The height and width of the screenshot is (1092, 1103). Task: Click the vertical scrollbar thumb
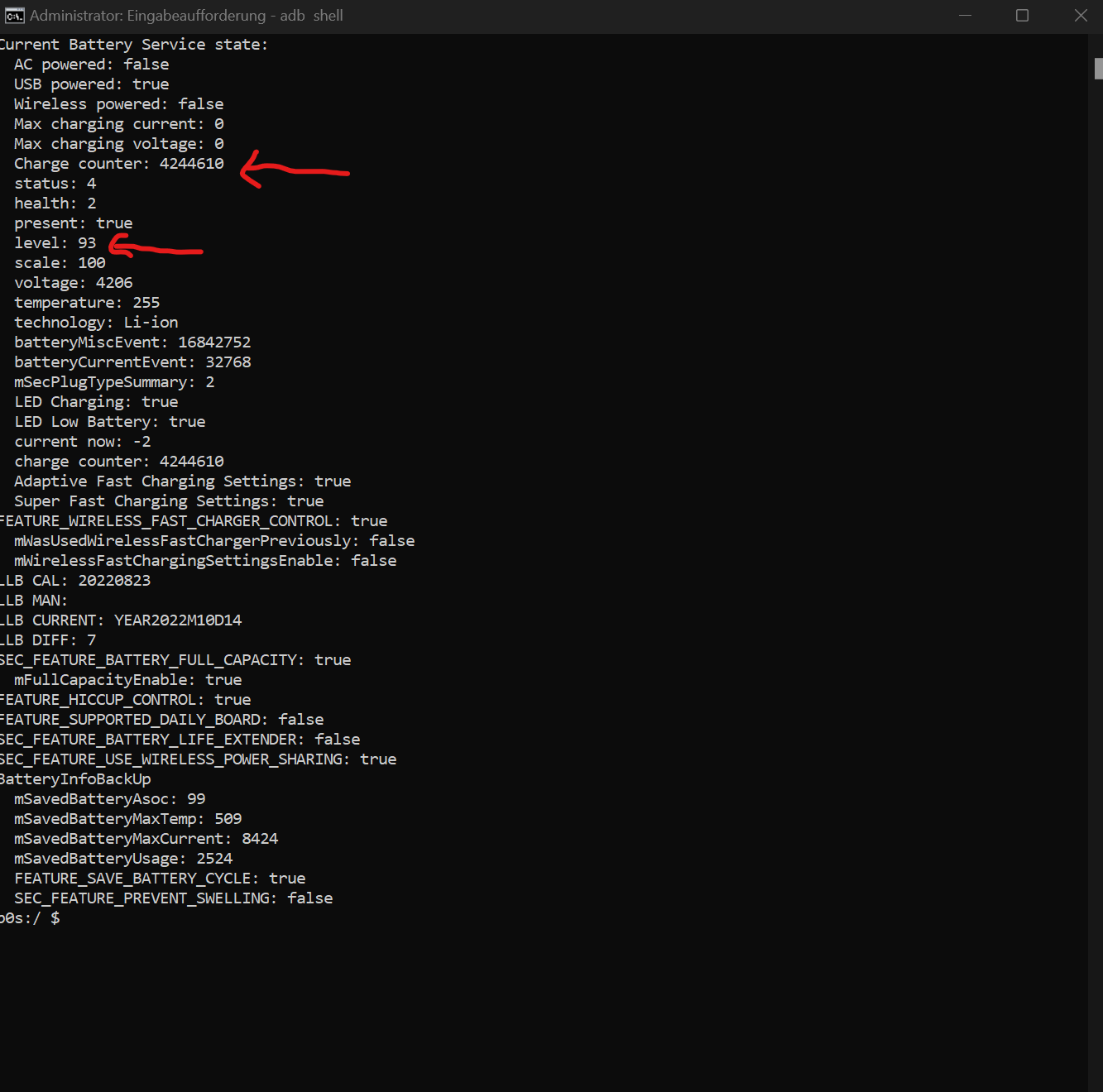tap(1098, 69)
